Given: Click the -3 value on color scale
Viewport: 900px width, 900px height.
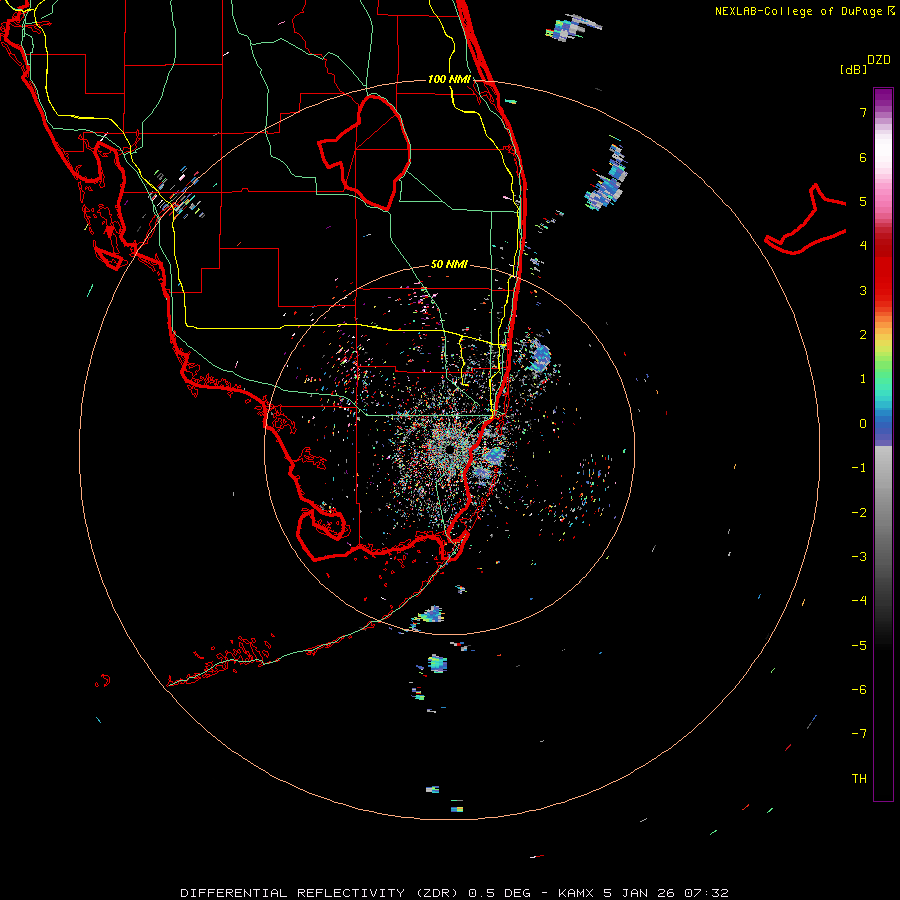Looking at the screenshot, I should click(x=859, y=556).
